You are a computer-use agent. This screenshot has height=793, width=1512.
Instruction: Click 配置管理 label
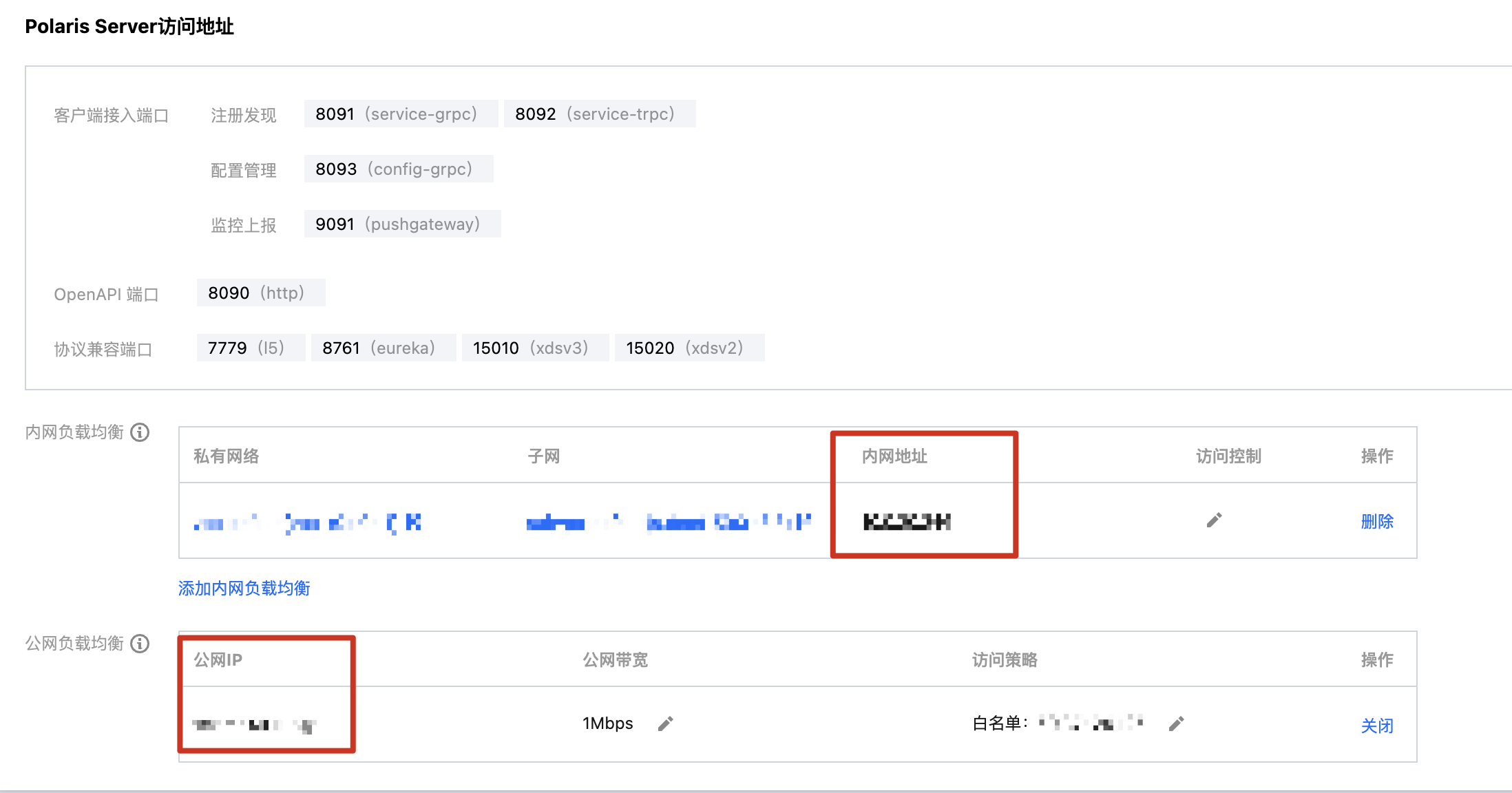(244, 171)
